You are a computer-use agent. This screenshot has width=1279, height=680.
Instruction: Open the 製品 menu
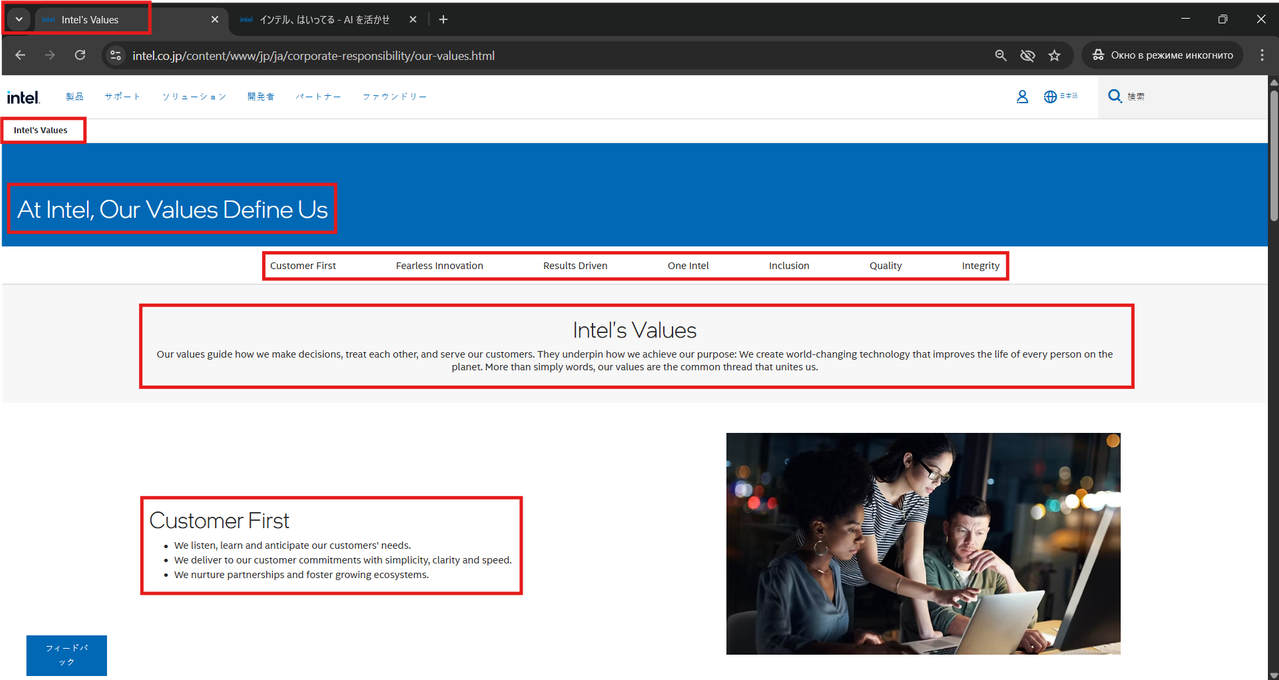[x=75, y=97]
